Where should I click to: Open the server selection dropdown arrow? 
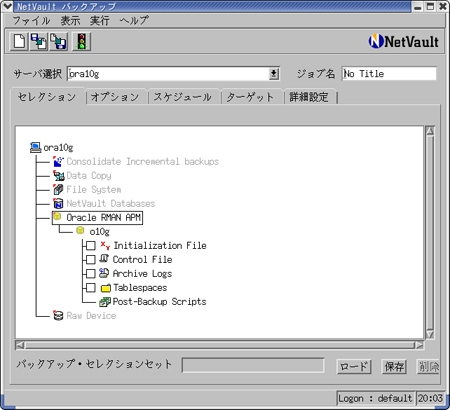click(x=274, y=74)
